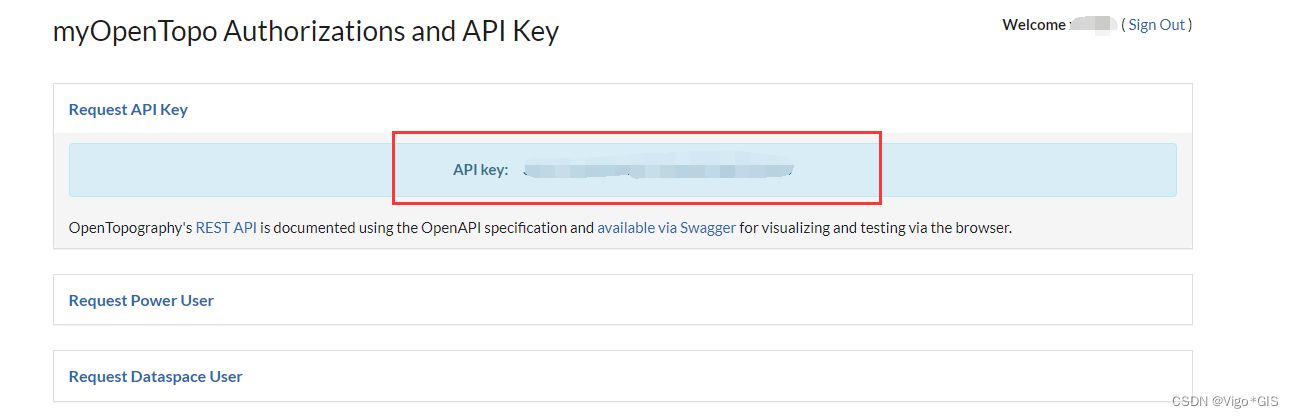The image size is (1294, 418).
Task: Click 'OpenTopography's' at start of description
Action: tap(130, 227)
